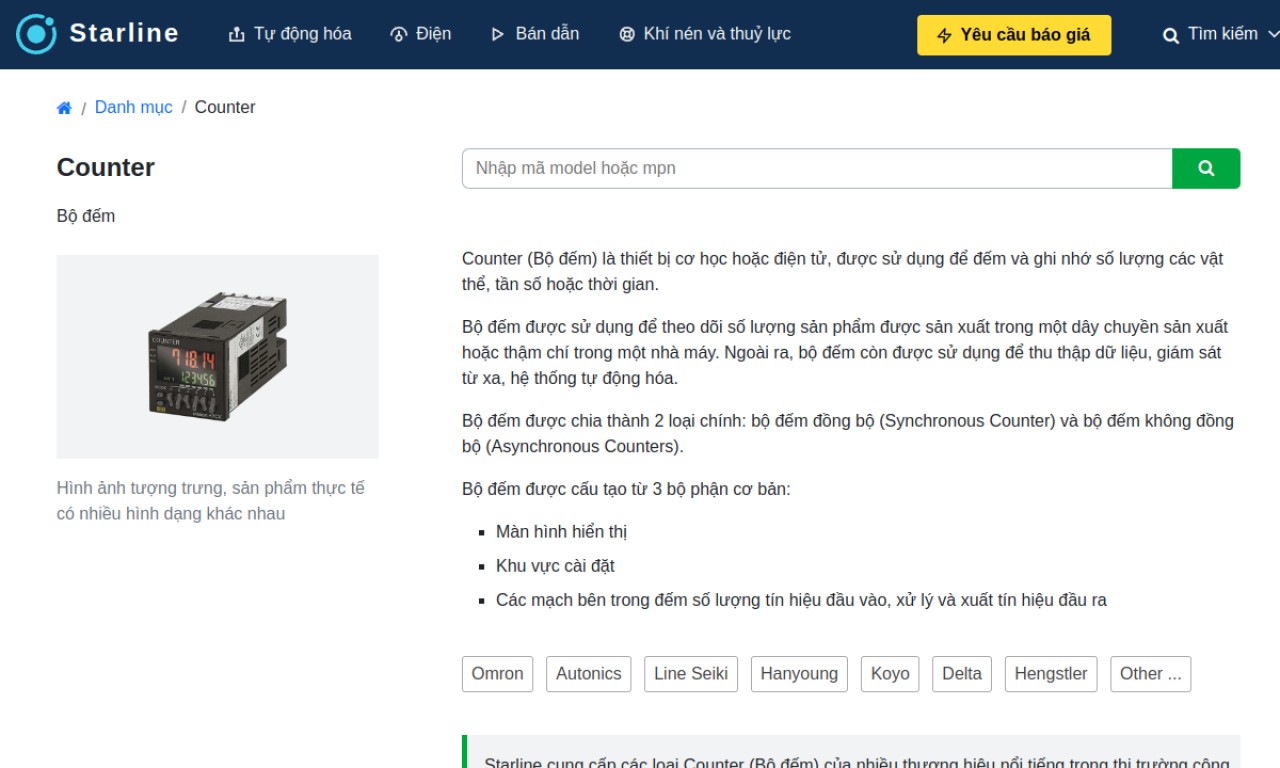
Task: Click the magnifier icon next to Tìm kiếm
Action: (1171, 36)
